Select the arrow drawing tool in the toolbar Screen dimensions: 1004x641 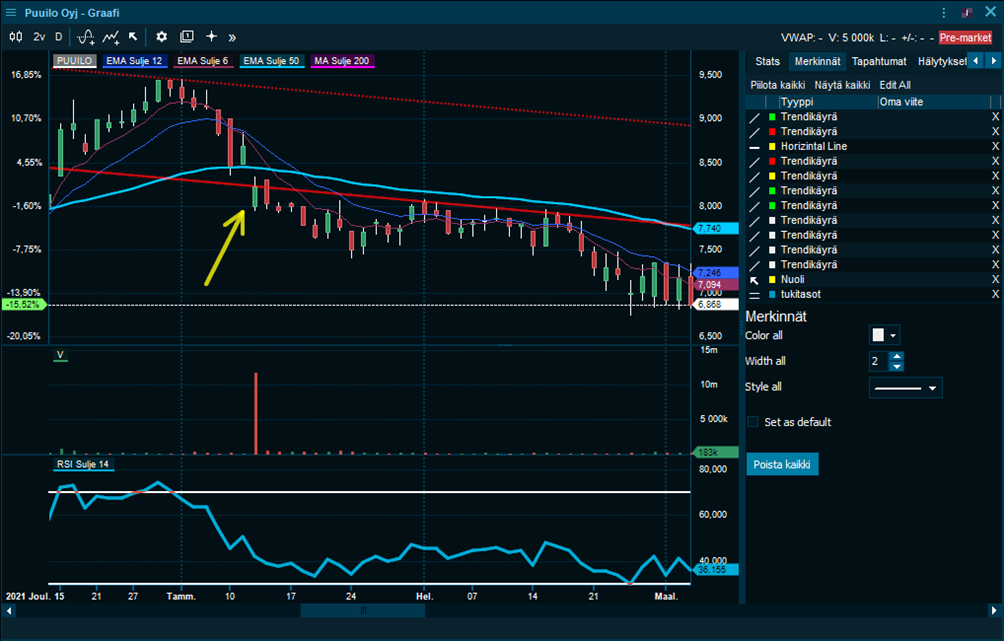point(133,37)
